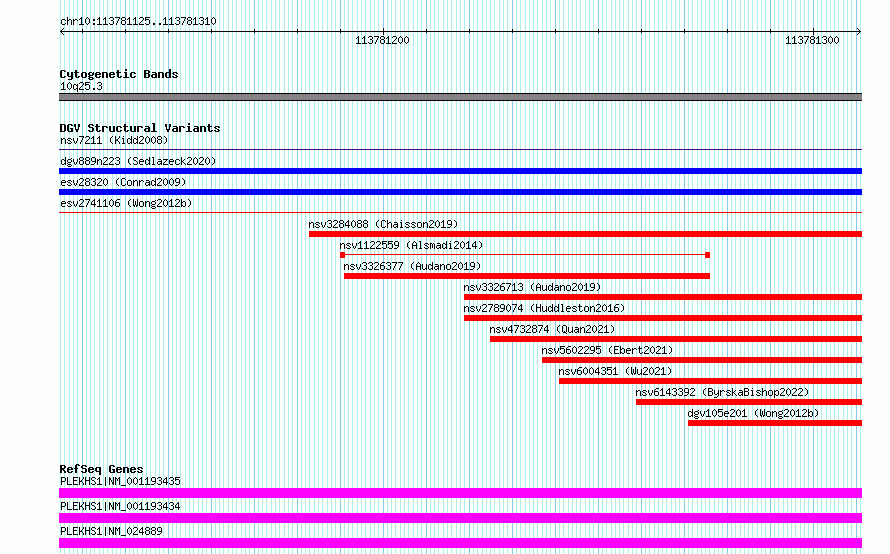The image size is (890, 554).
Task: Select the PLEKHS1|NM_001193435 magenta gene bar
Action: click(460, 493)
